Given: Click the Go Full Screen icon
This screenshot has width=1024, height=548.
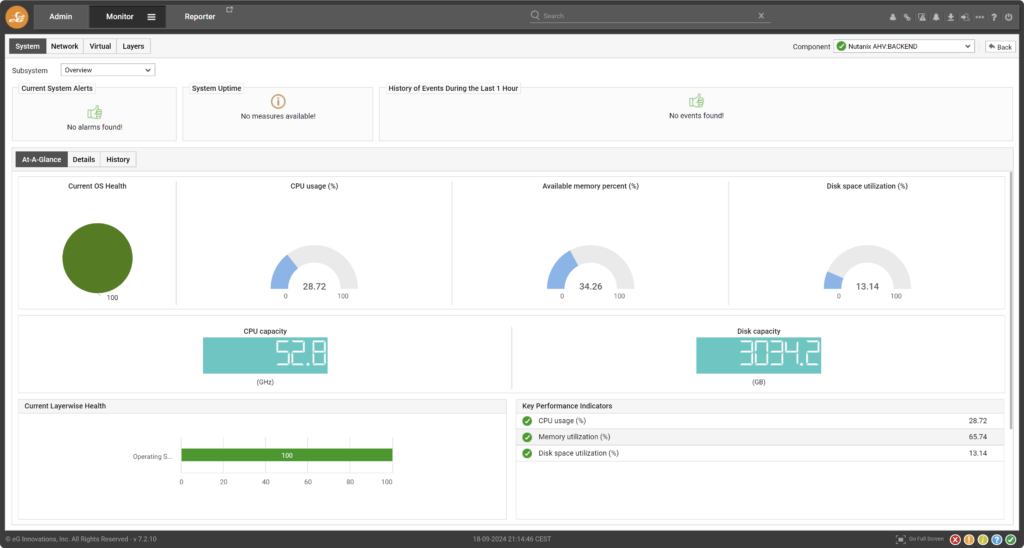Looking at the screenshot, I should [901, 540].
